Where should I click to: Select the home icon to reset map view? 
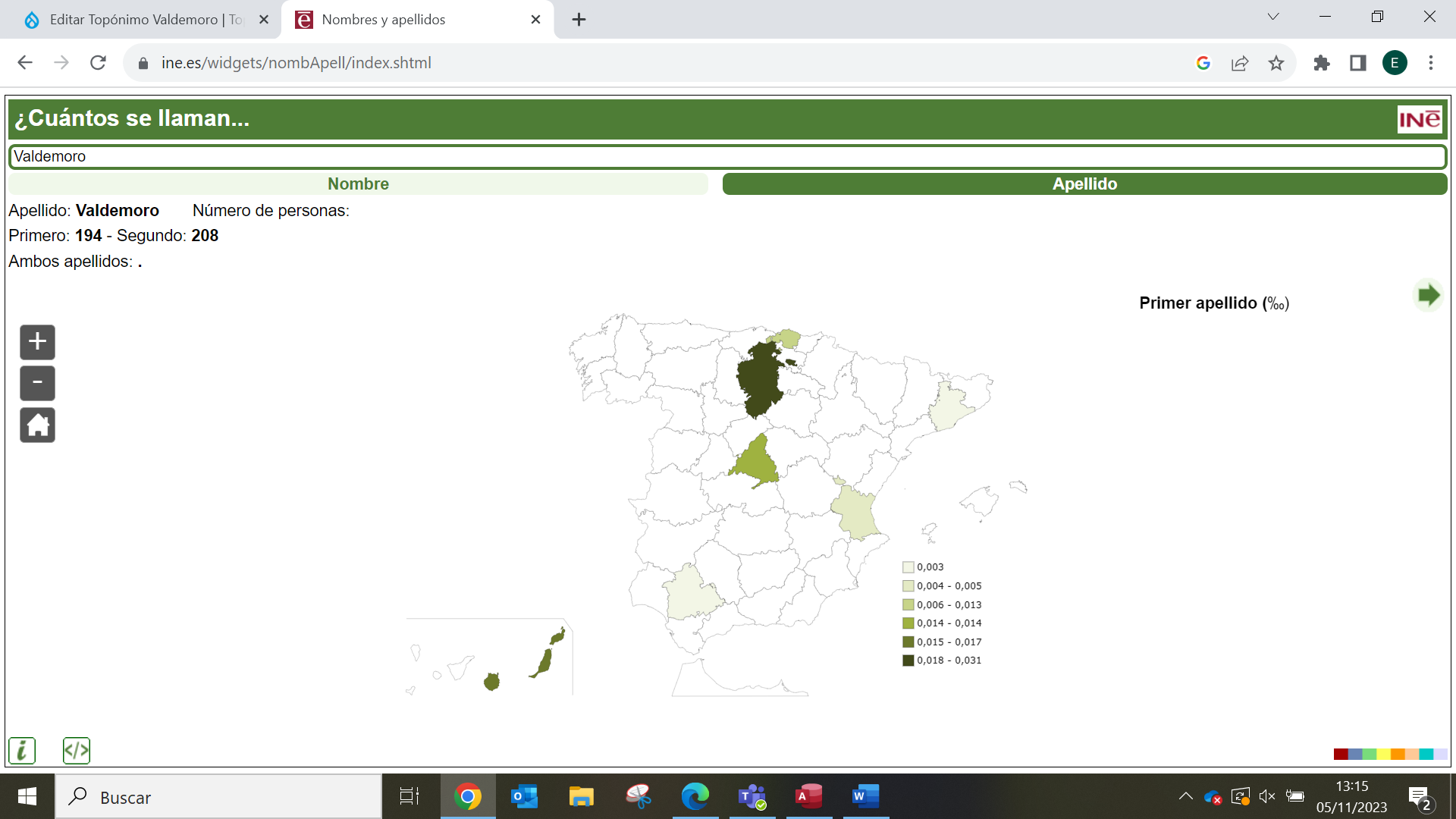(36, 425)
